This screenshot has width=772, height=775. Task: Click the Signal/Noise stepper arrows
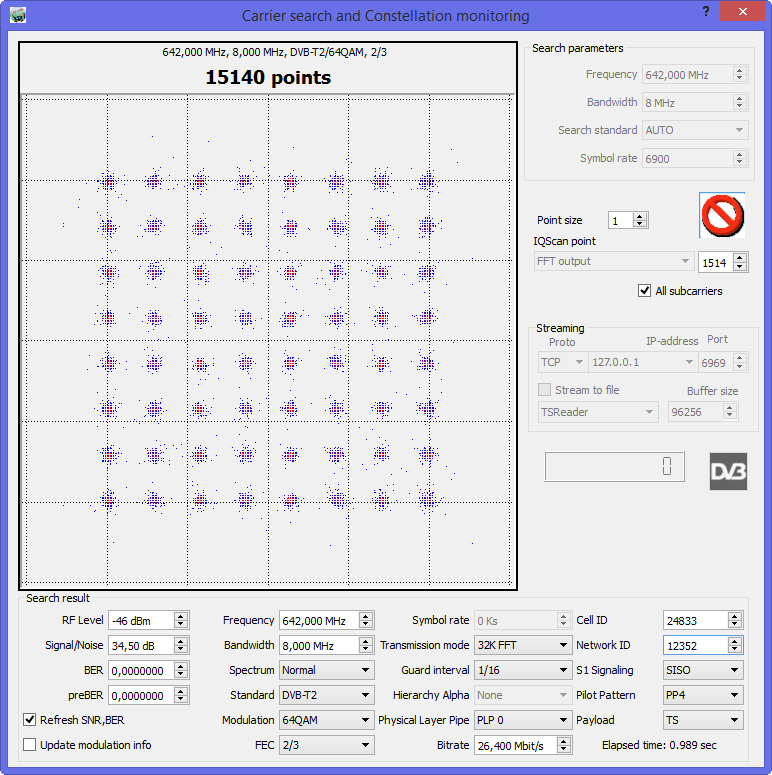[x=180, y=645]
